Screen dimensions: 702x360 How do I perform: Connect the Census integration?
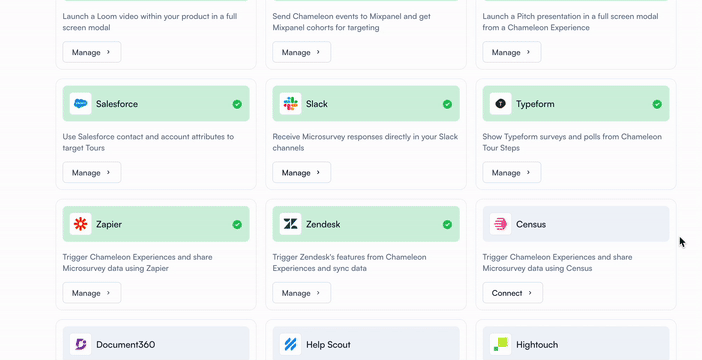[x=513, y=293]
